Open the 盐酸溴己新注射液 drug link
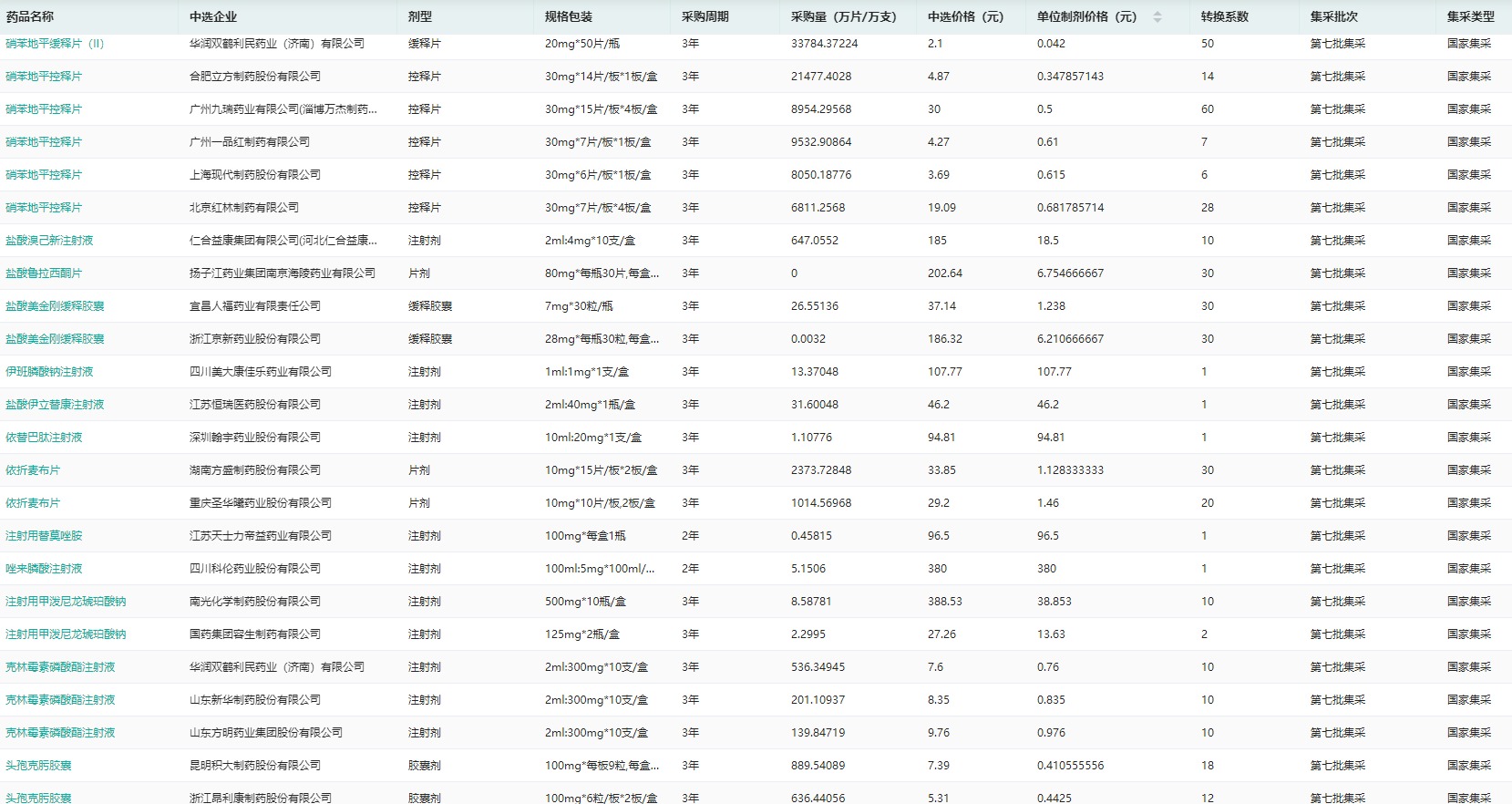 [x=49, y=241]
